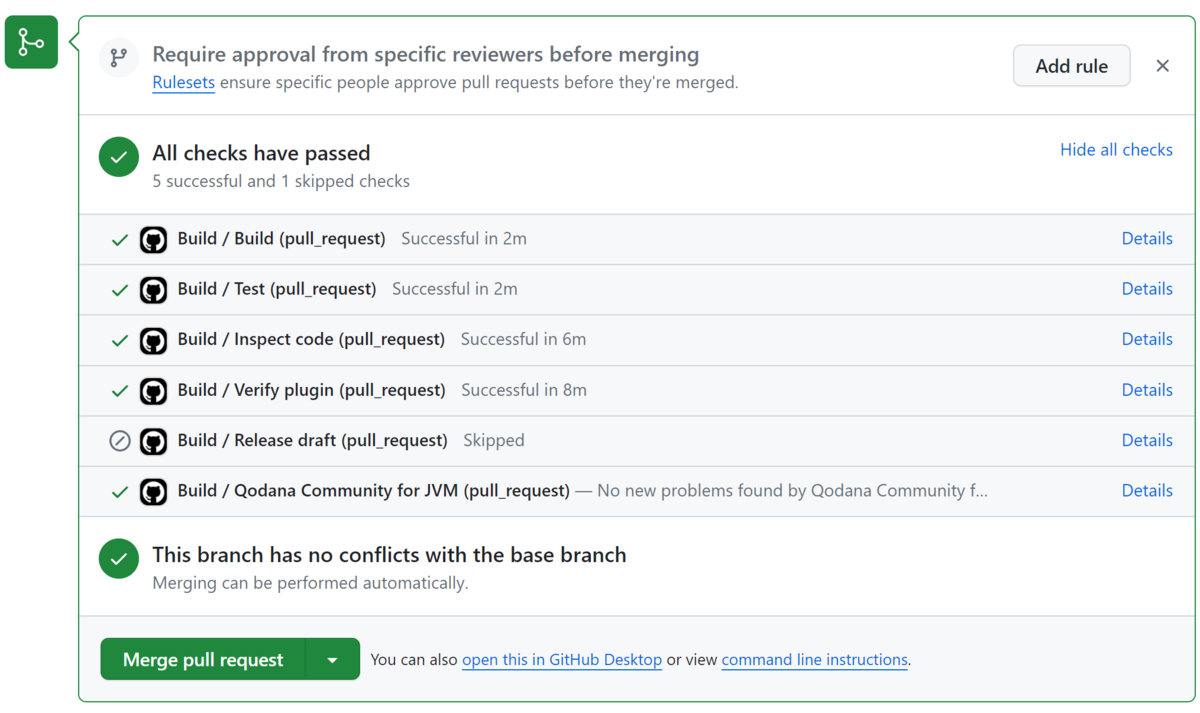Image resolution: width=1200 pixels, height=713 pixels.
Task: Dismiss the reviewer approval suggestion with X
Action: tap(1162, 66)
